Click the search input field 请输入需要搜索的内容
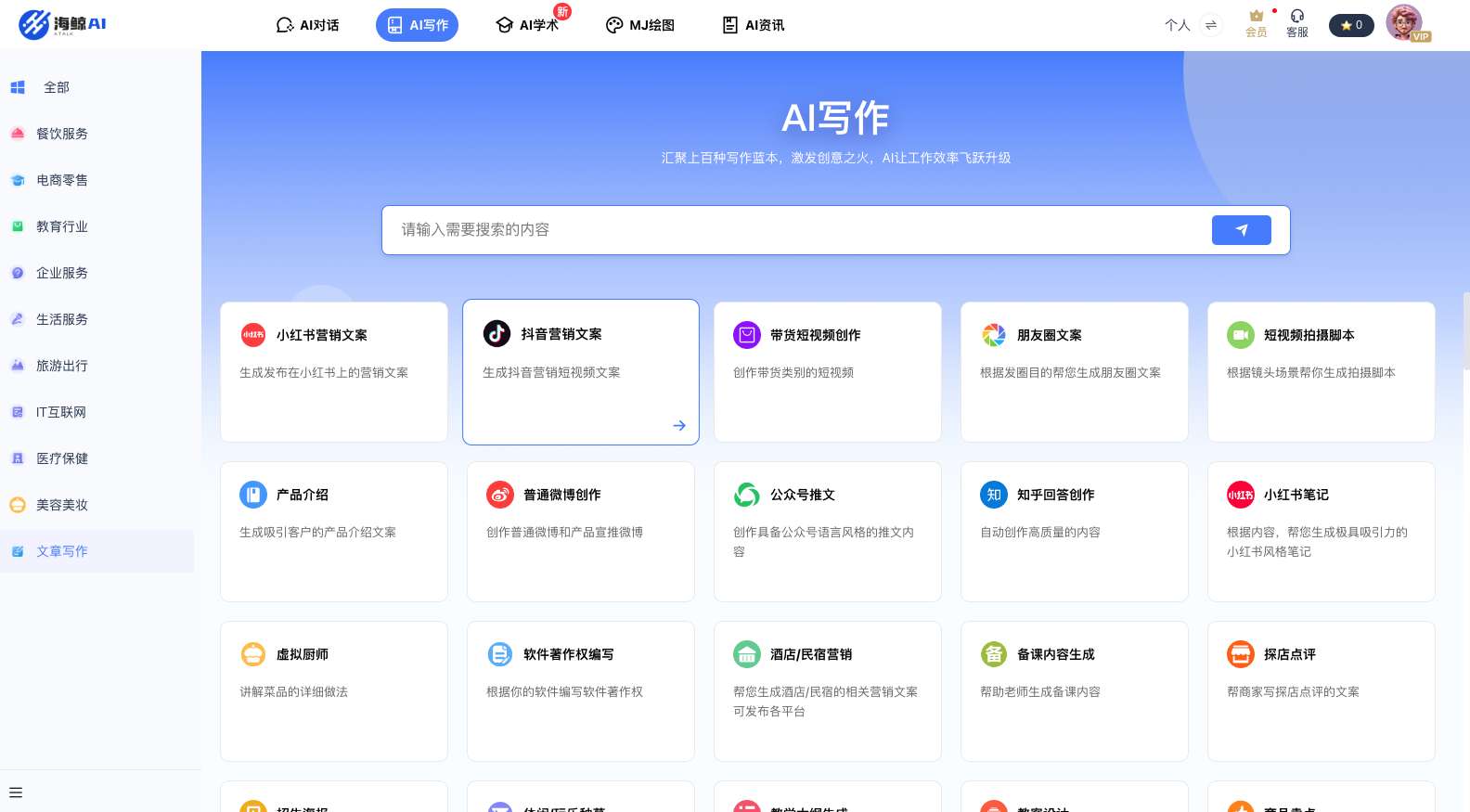 tap(798, 230)
